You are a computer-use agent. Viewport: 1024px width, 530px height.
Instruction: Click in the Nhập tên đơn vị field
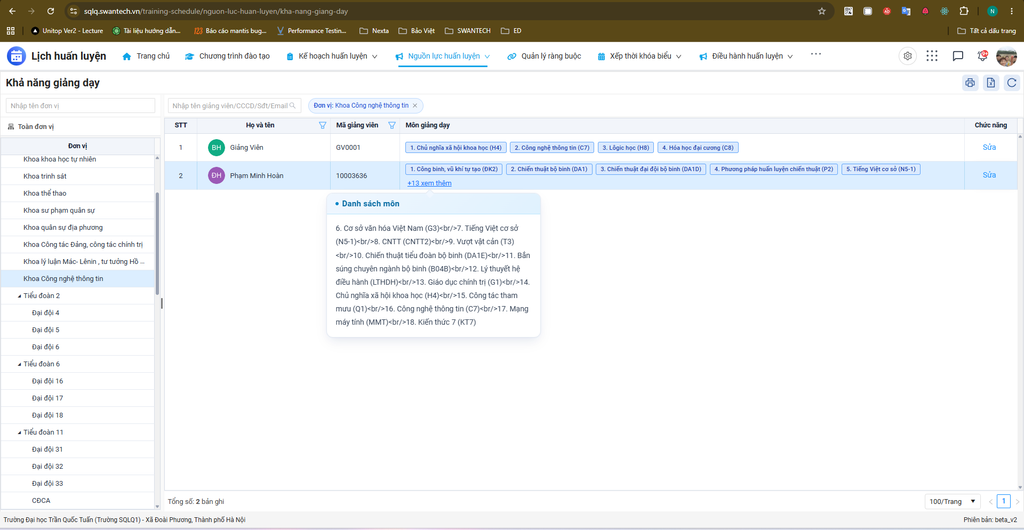pyautogui.click(x=80, y=106)
